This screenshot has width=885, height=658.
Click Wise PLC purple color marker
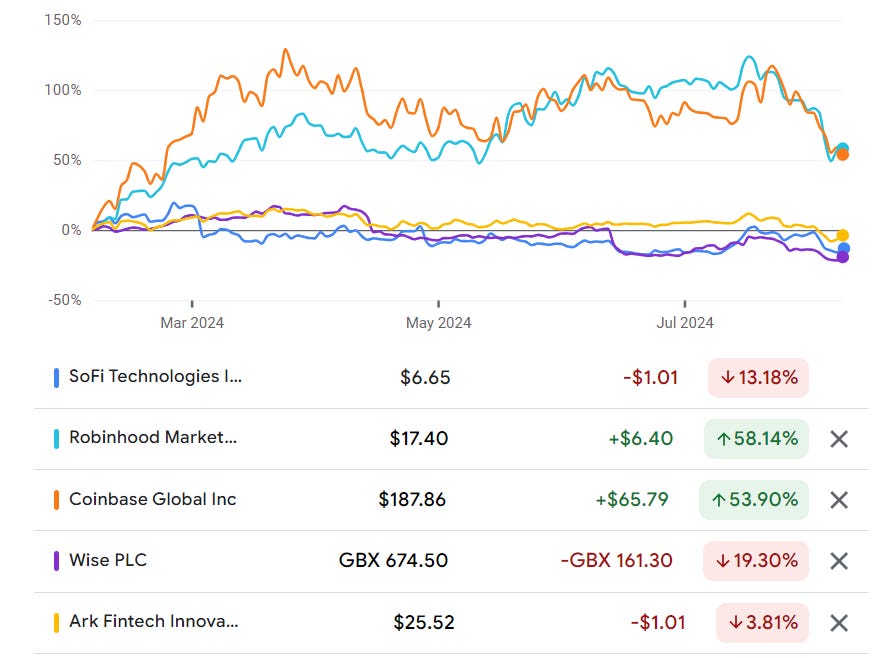56,561
